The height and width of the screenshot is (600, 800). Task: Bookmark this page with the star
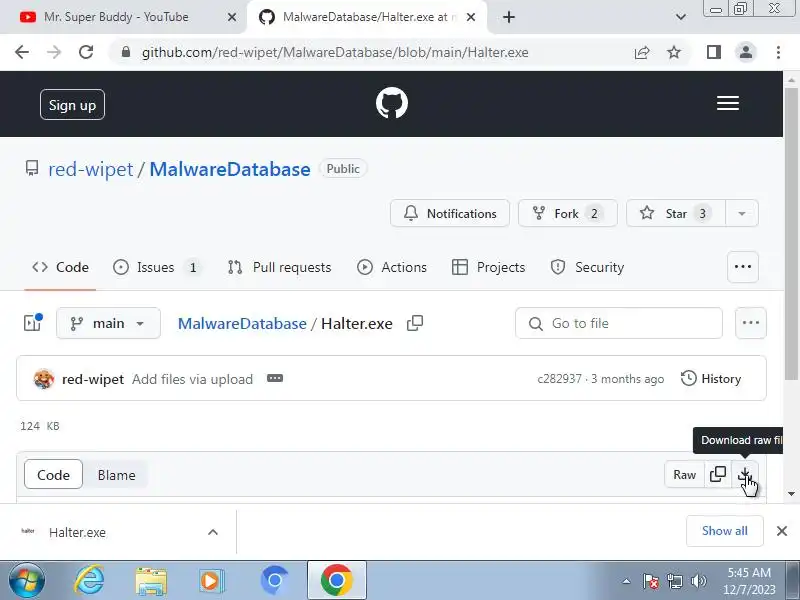pos(674,52)
